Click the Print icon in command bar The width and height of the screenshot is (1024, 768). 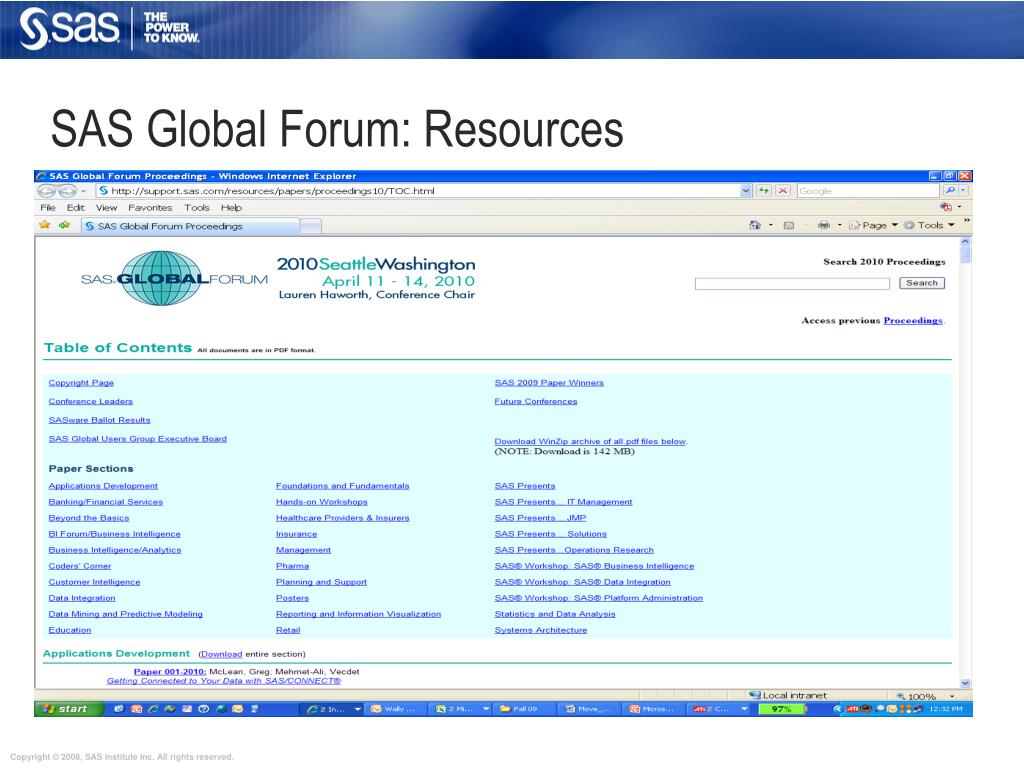[824, 225]
